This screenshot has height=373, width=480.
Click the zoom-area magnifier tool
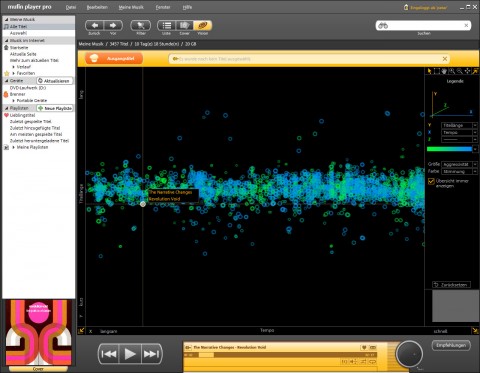452,71
